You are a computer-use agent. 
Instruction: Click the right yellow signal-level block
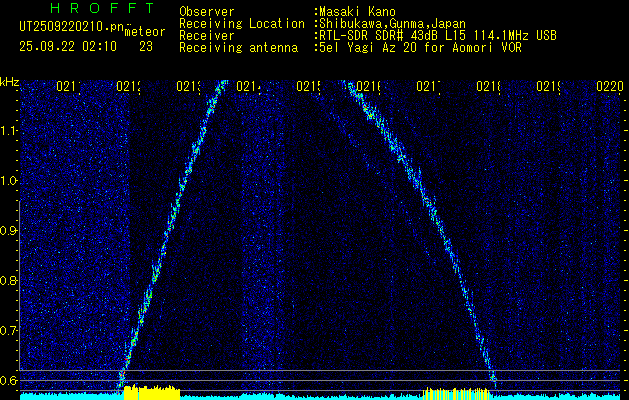457,394
